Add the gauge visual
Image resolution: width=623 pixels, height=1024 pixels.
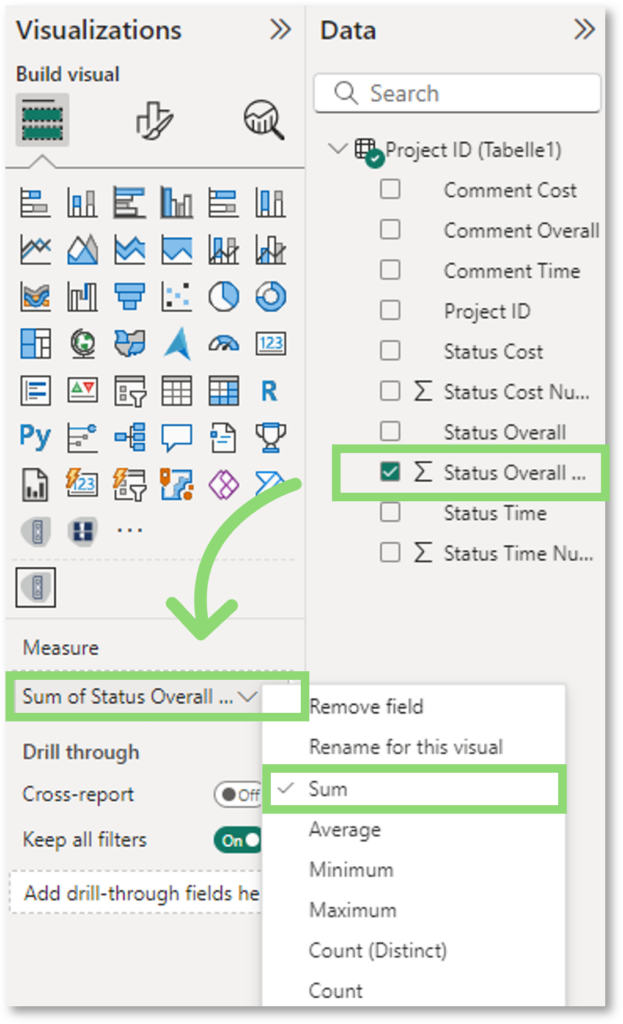(x=224, y=343)
